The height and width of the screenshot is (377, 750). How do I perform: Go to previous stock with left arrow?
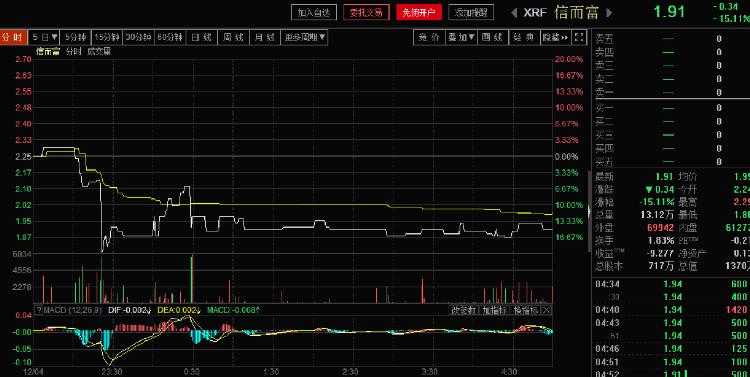point(514,13)
